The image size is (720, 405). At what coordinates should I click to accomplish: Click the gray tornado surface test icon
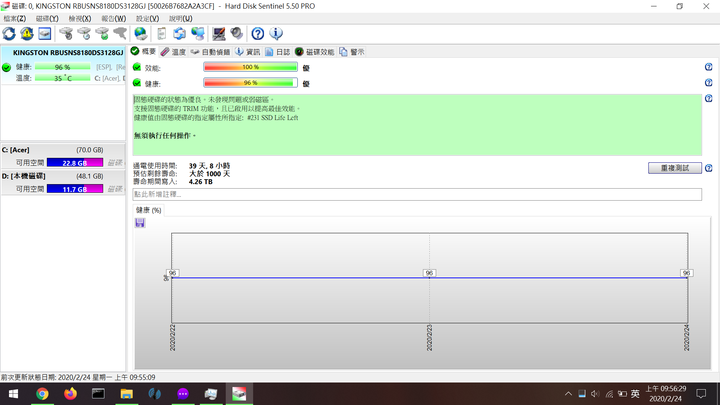pyautogui.click(x=120, y=34)
